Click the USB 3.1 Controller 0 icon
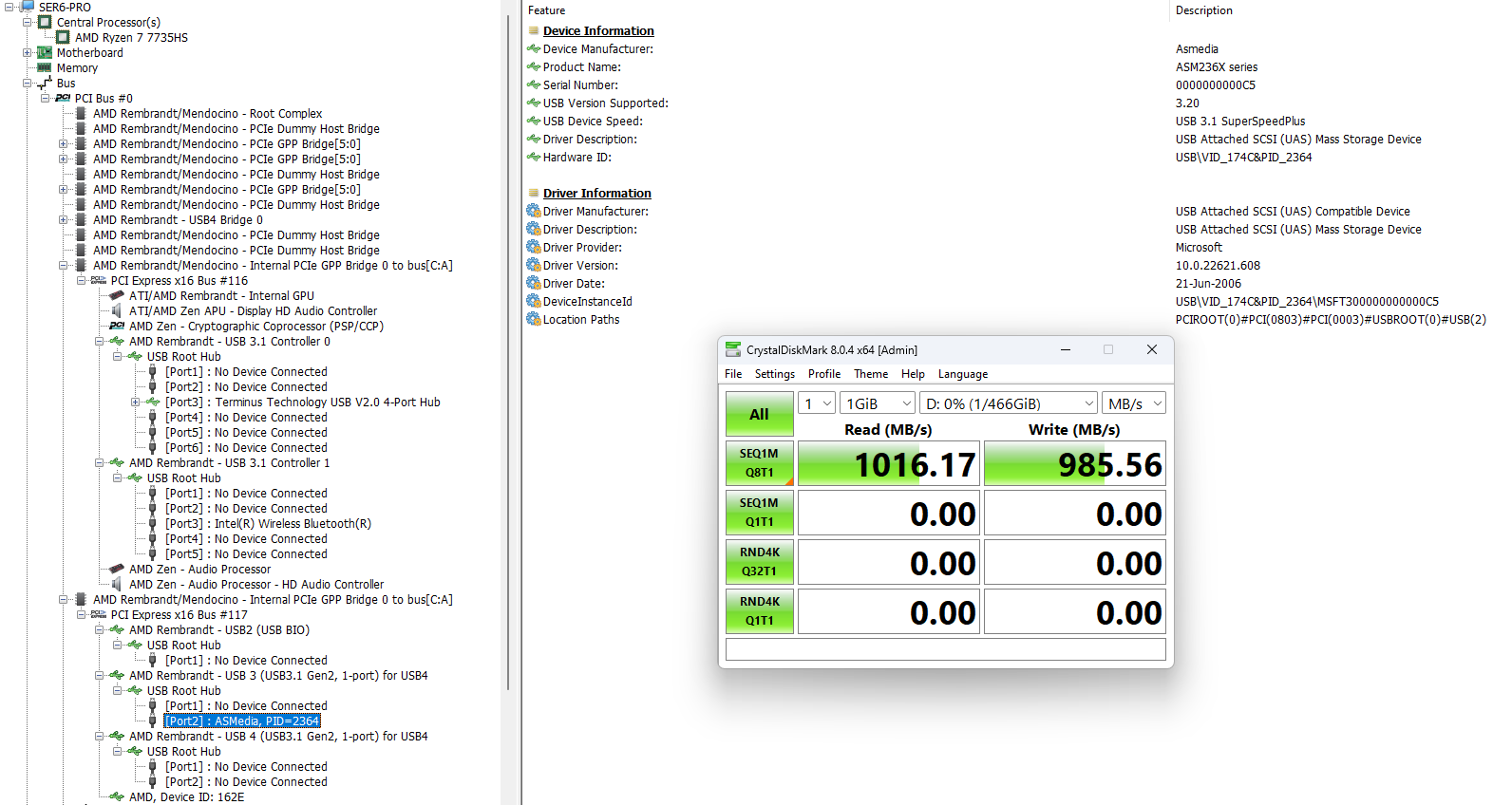 pyautogui.click(x=117, y=341)
